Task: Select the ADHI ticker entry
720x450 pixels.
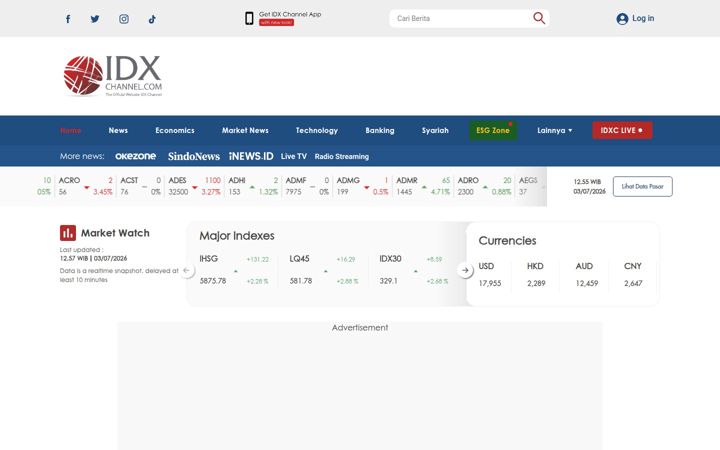Action: tap(253, 186)
